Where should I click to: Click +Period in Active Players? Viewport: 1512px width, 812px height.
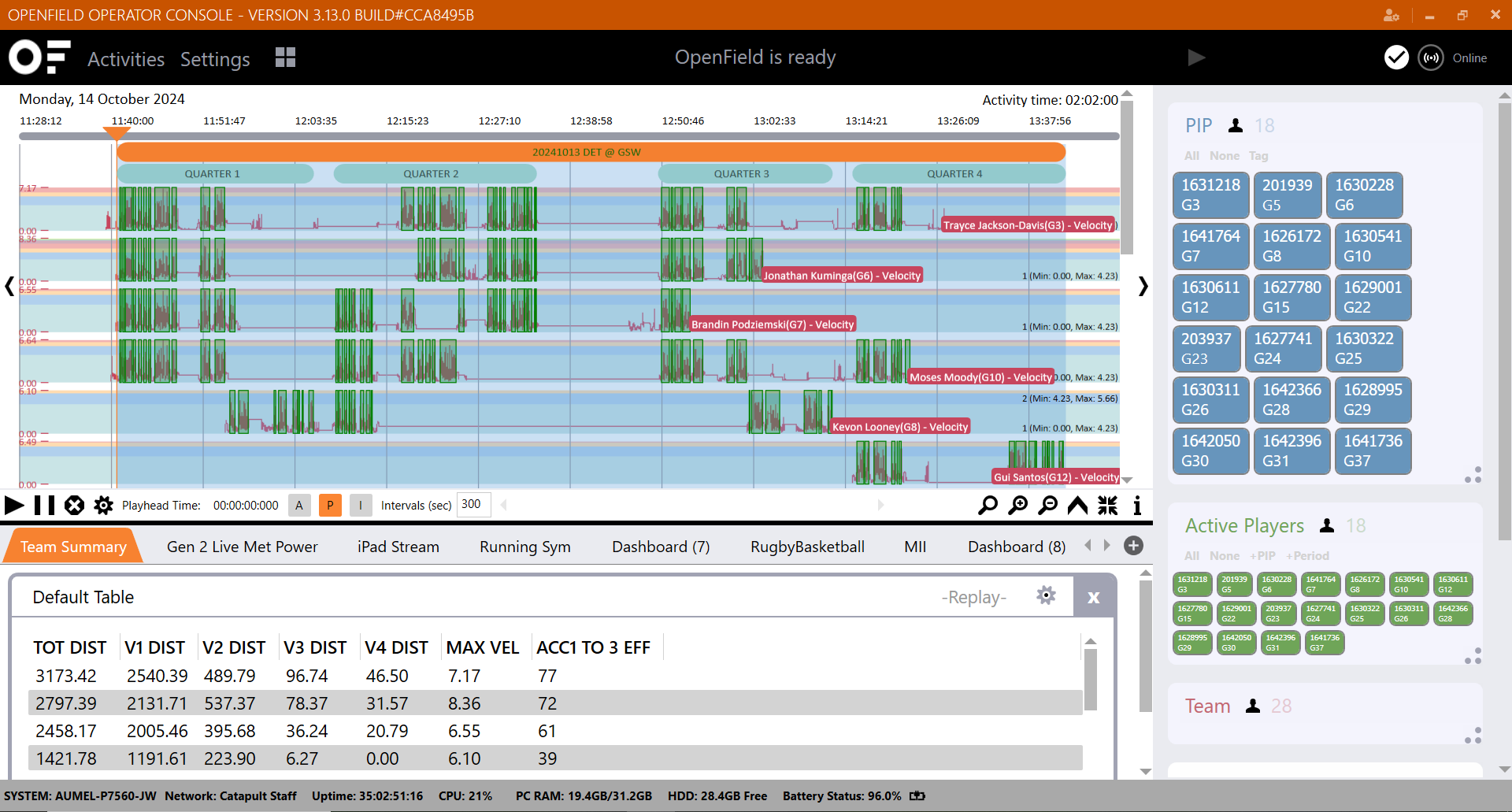click(x=1307, y=556)
